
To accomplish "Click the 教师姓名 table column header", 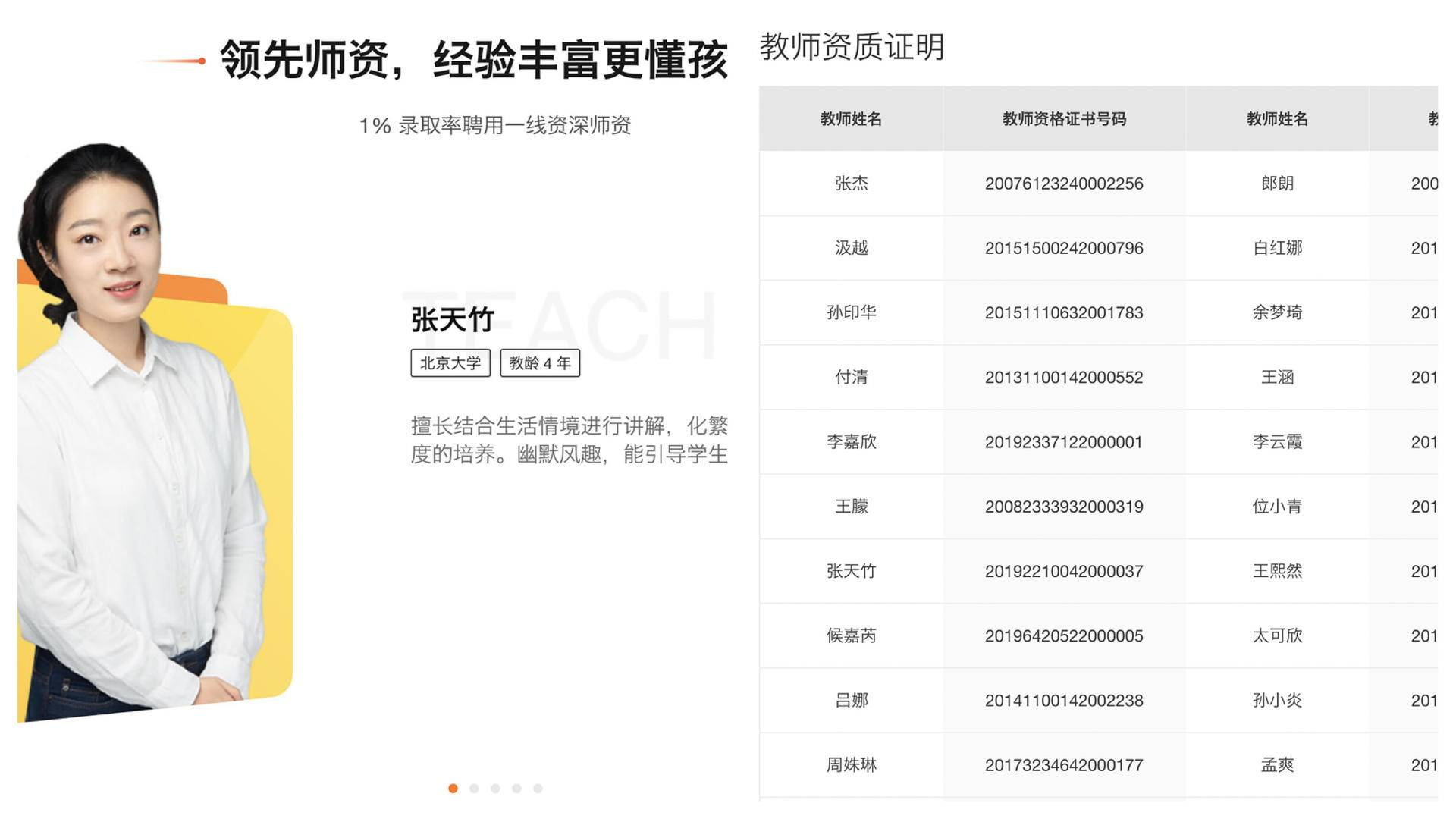I will point(852,118).
